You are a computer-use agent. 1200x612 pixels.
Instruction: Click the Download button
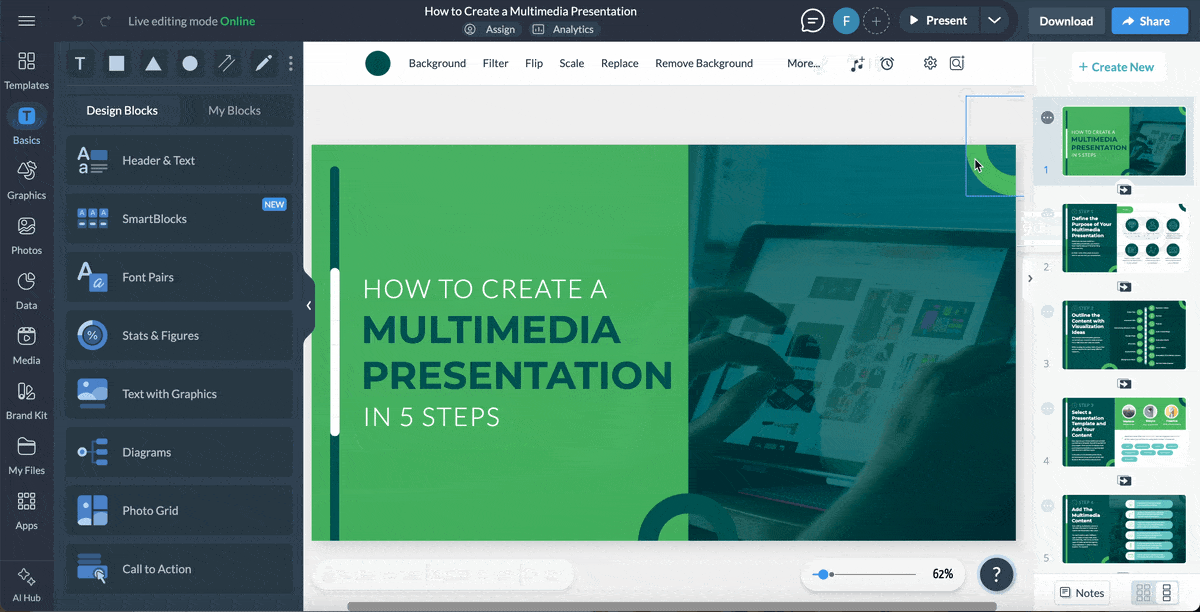[x=1066, y=21]
